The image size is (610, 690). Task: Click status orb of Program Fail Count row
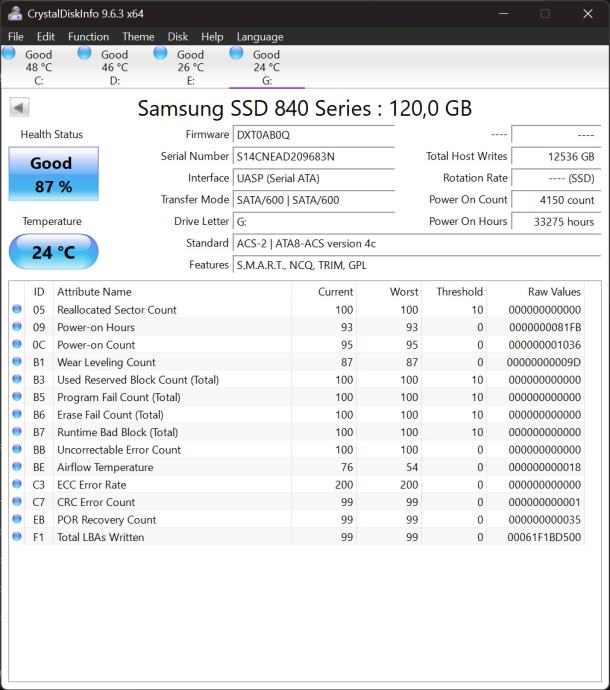pos(17,396)
